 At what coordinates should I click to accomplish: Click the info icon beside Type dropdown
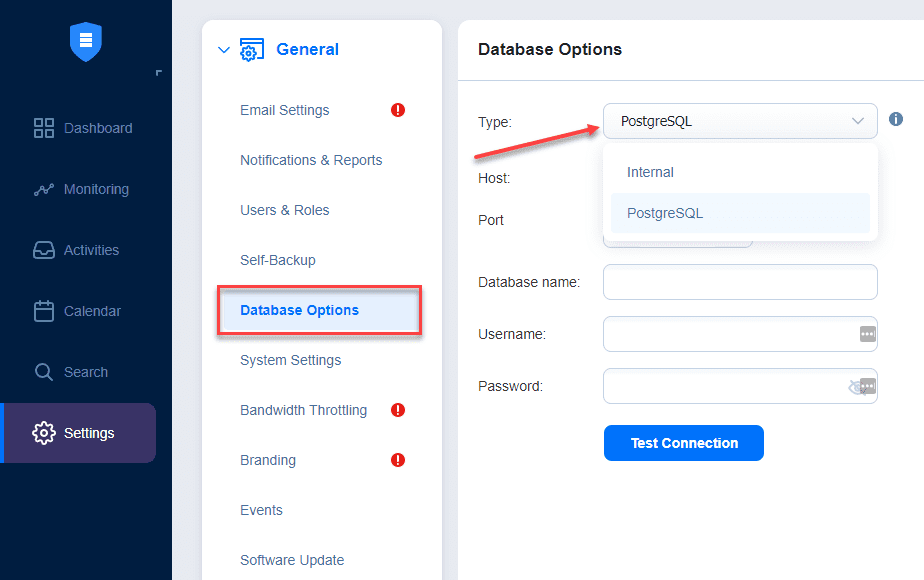point(896,119)
